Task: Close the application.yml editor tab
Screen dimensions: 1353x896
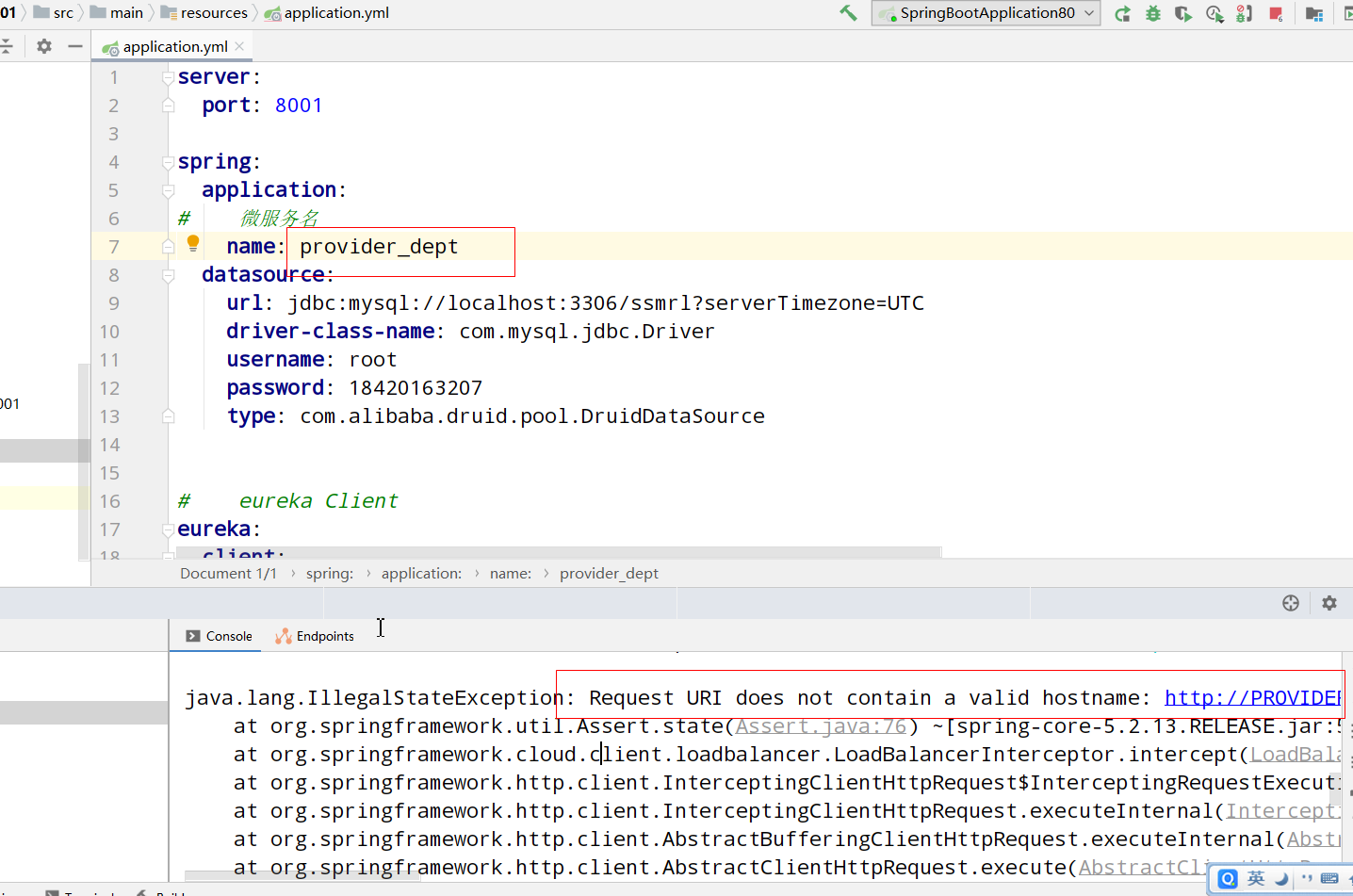Action: coord(239,46)
